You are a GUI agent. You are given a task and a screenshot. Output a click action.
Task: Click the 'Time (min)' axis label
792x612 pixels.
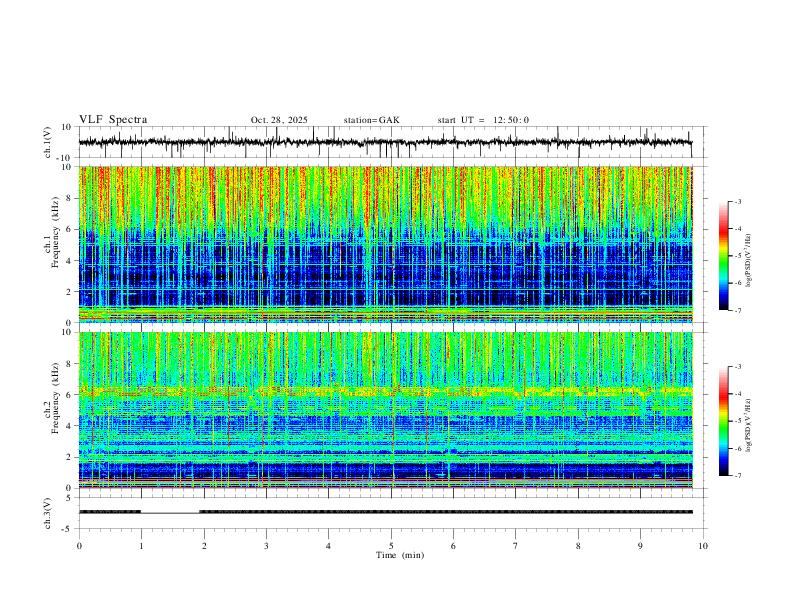[400, 555]
